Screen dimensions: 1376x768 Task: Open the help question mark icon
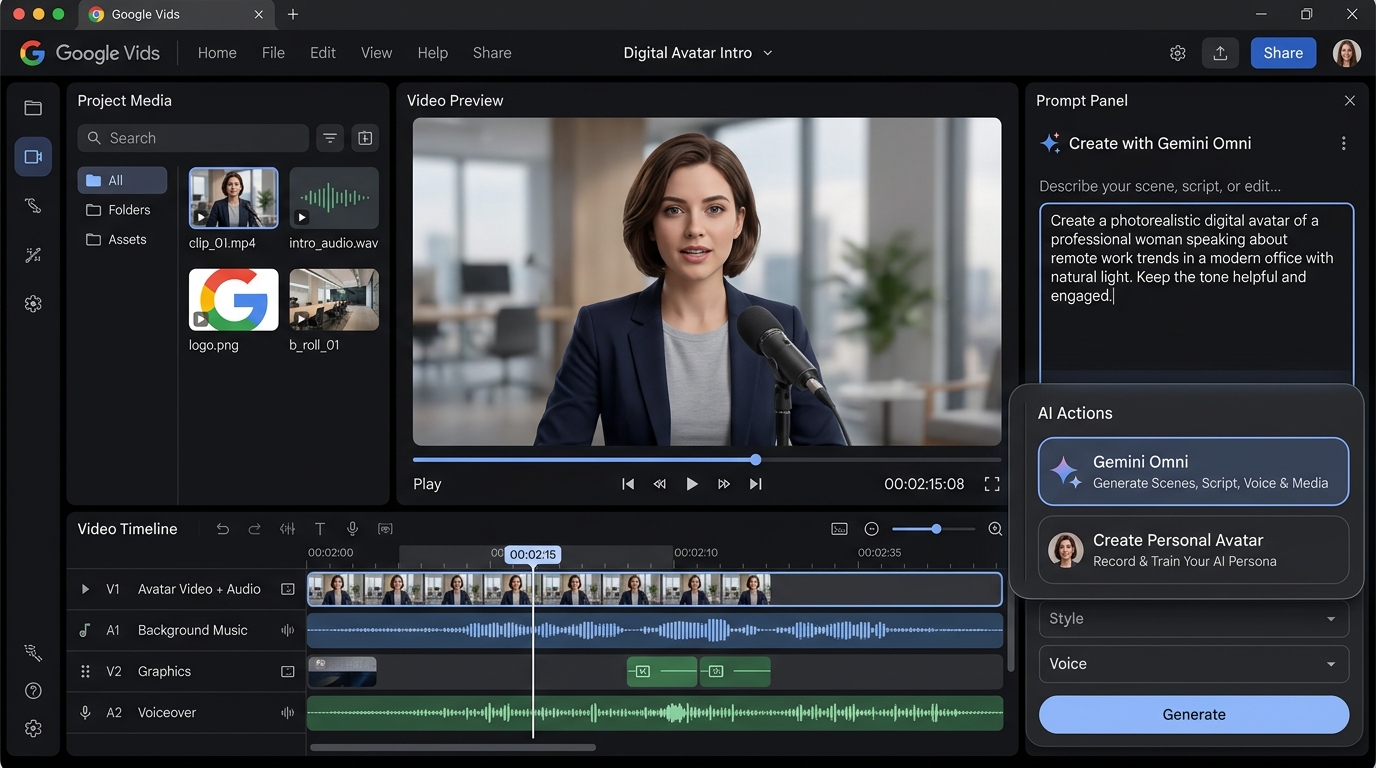[x=33, y=691]
